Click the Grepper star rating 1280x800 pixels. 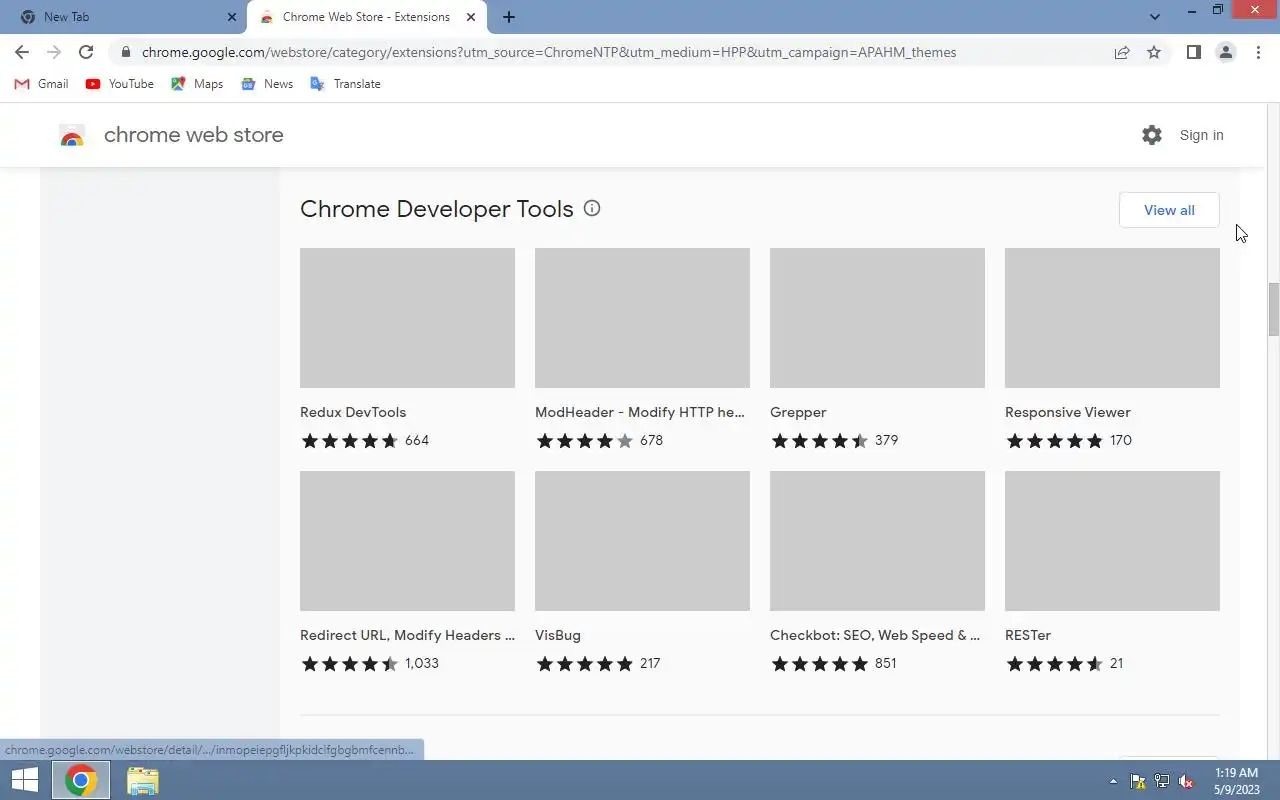click(819, 441)
